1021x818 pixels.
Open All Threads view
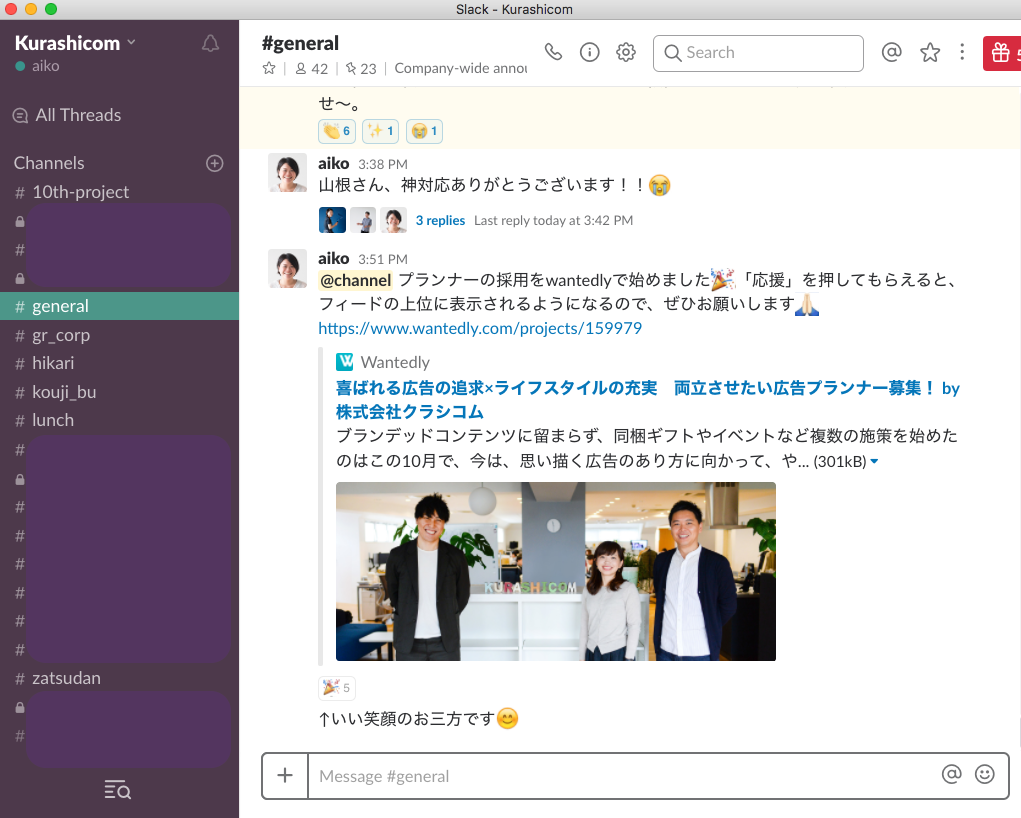click(67, 115)
